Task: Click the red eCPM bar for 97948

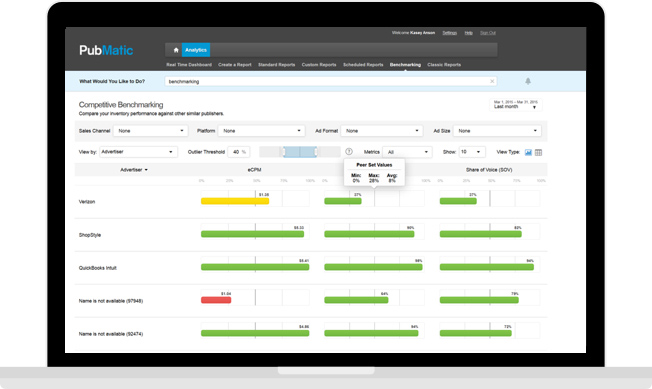Action: (x=216, y=300)
